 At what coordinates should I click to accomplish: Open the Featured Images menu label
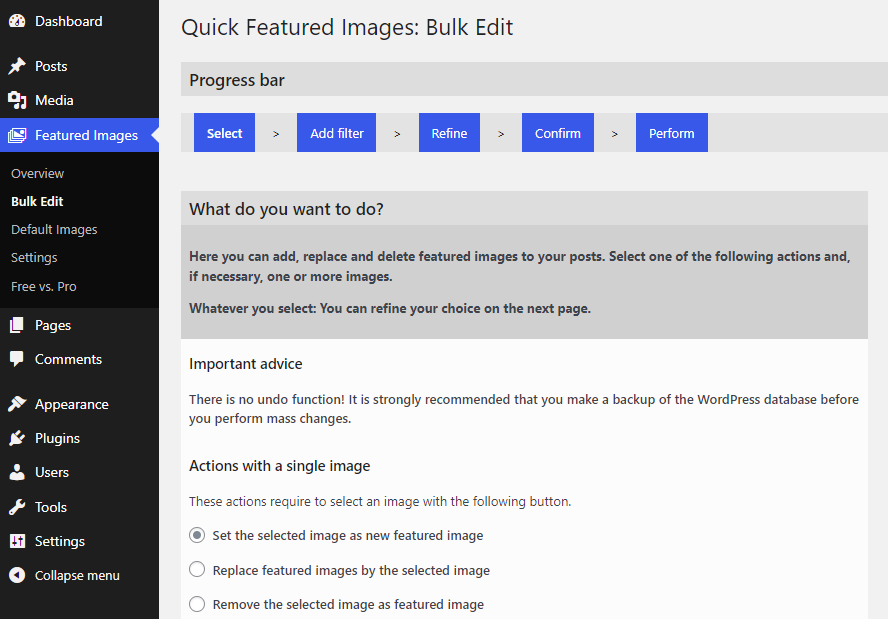point(86,135)
